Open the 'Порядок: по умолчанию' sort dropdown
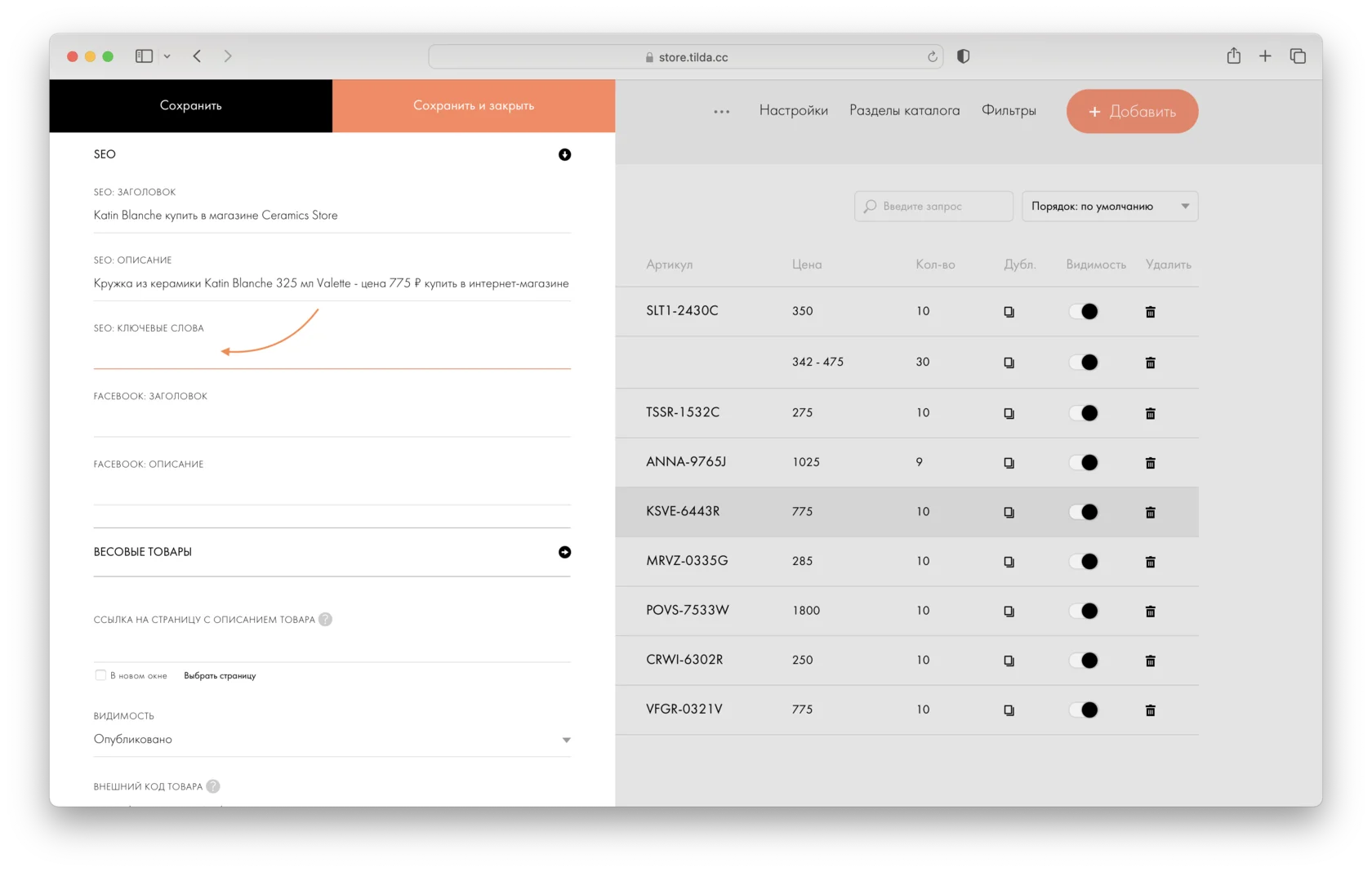This screenshot has width=1372, height=872. point(1109,207)
